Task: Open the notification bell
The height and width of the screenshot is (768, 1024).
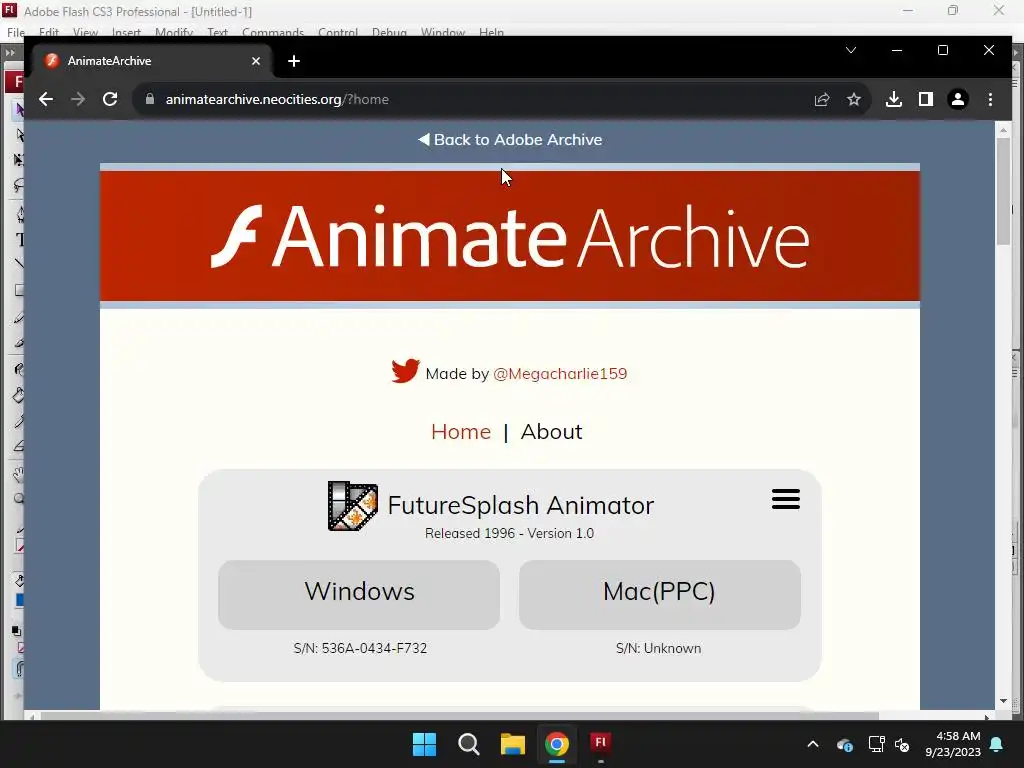Action: pos(997,744)
